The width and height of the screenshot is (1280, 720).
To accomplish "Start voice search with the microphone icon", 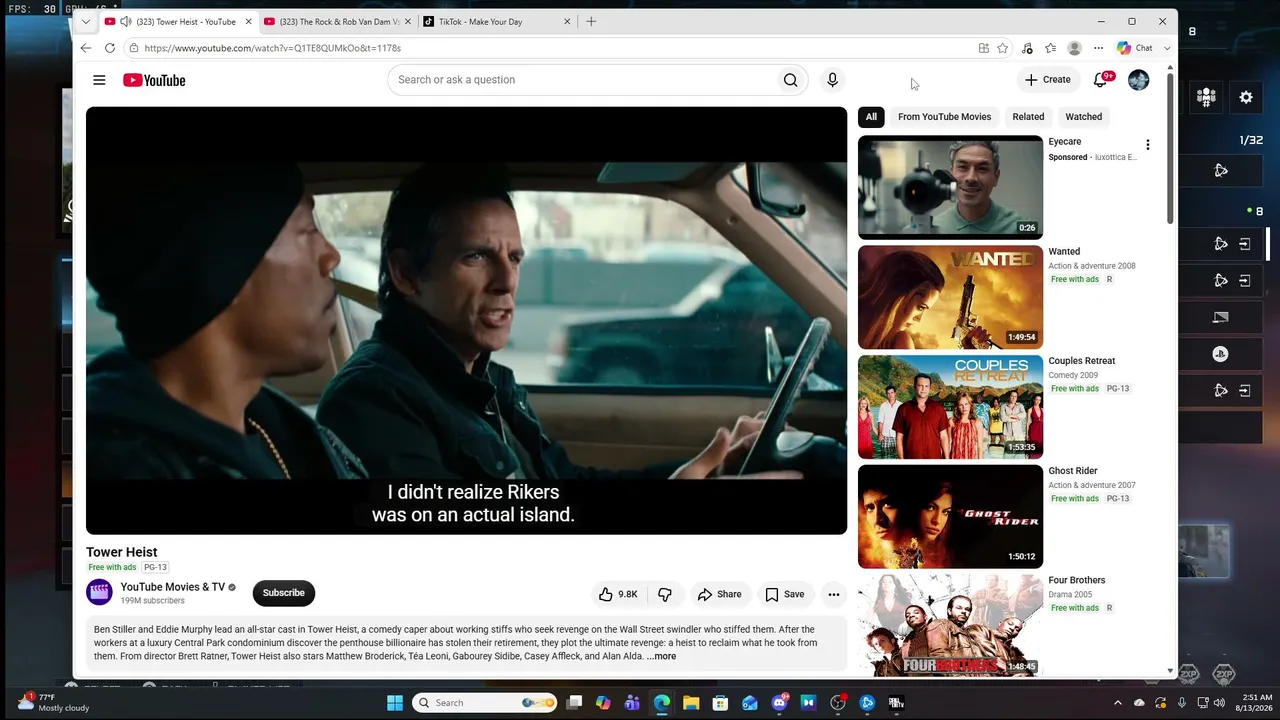I will coord(832,80).
